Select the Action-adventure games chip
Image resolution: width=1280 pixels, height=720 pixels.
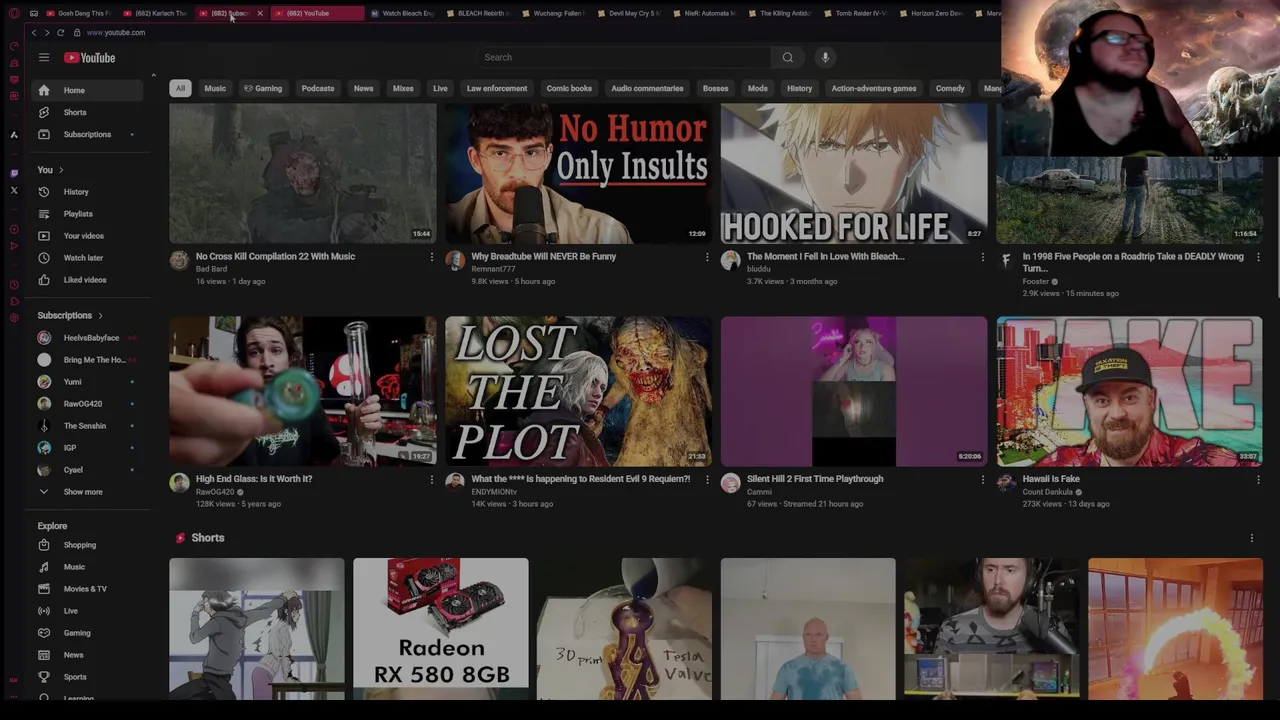click(x=874, y=88)
